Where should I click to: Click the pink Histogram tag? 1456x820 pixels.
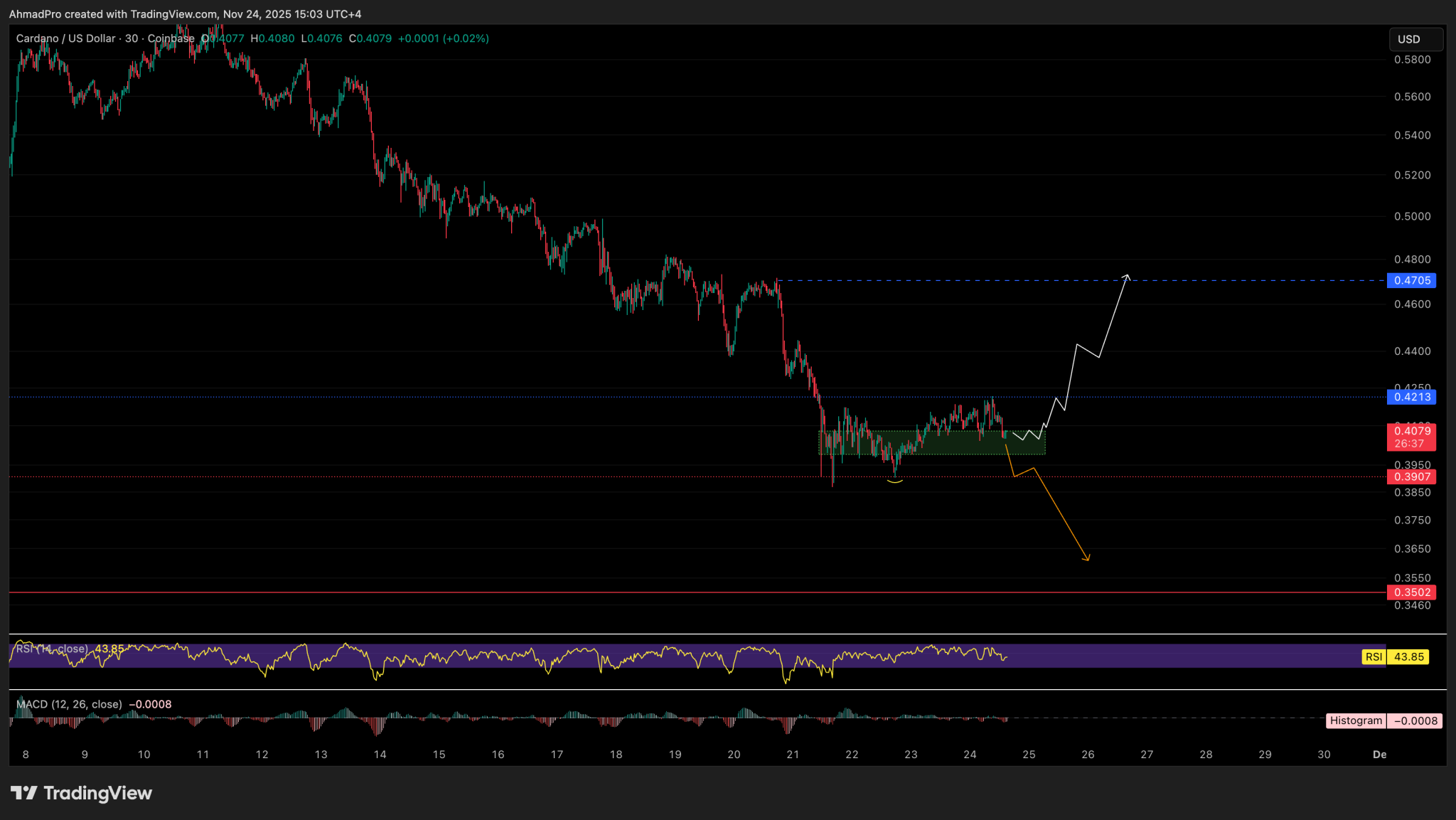coord(1355,720)
